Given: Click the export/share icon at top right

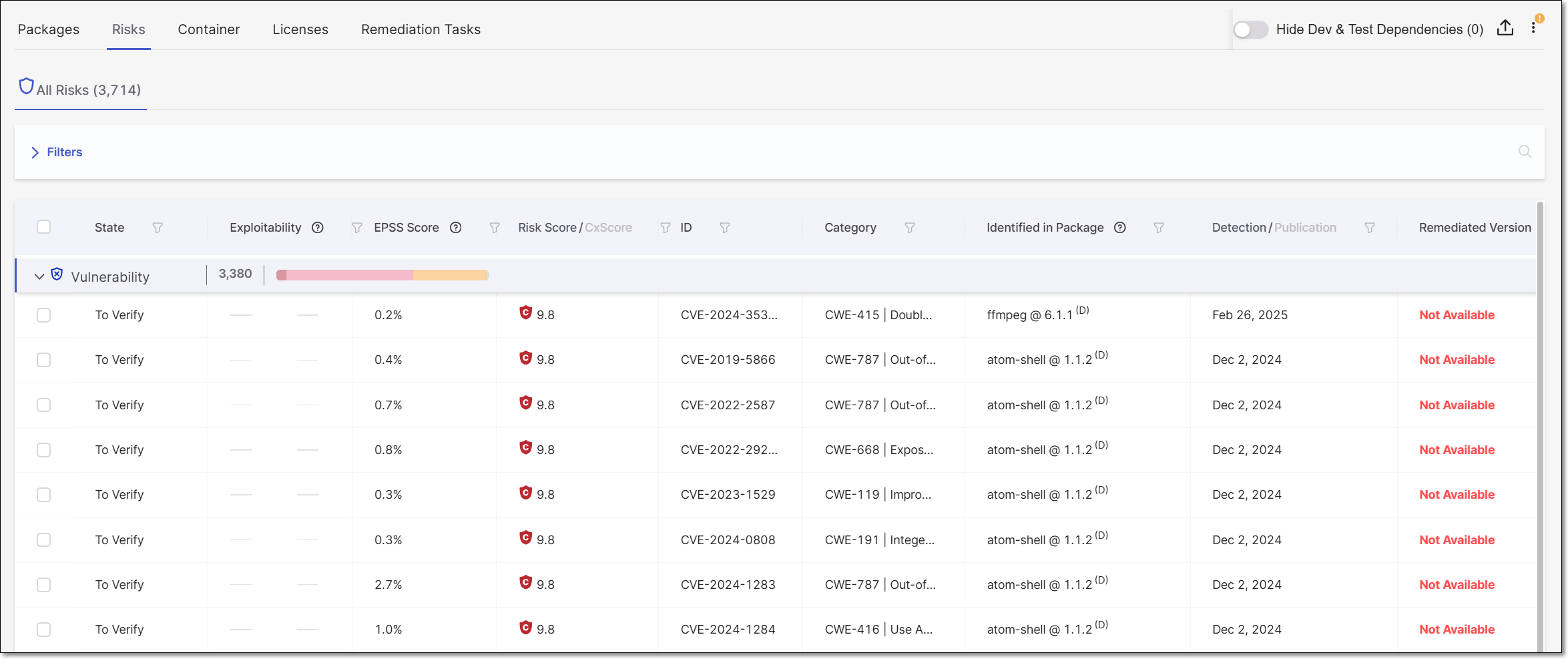Looking at the screenshot, I should pyautogui.click(x=1505, y=28).
